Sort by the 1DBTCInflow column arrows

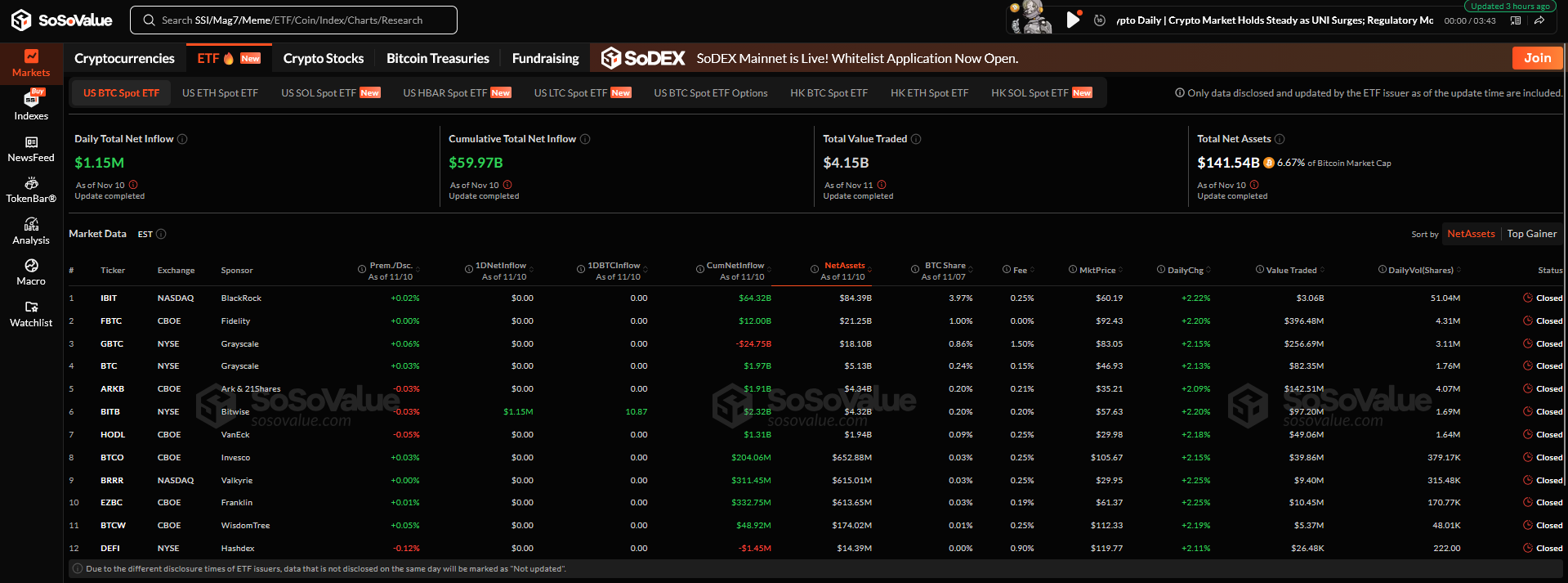pyautogui.click(x=644, y=268)
